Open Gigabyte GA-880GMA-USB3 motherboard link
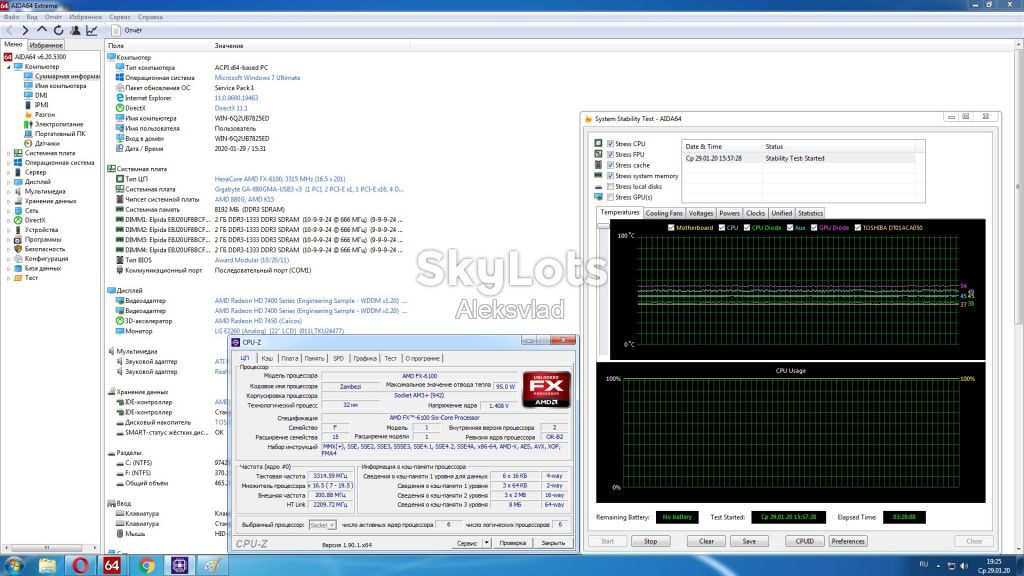This screenshot has height=576, width=1024. (309, 189)
